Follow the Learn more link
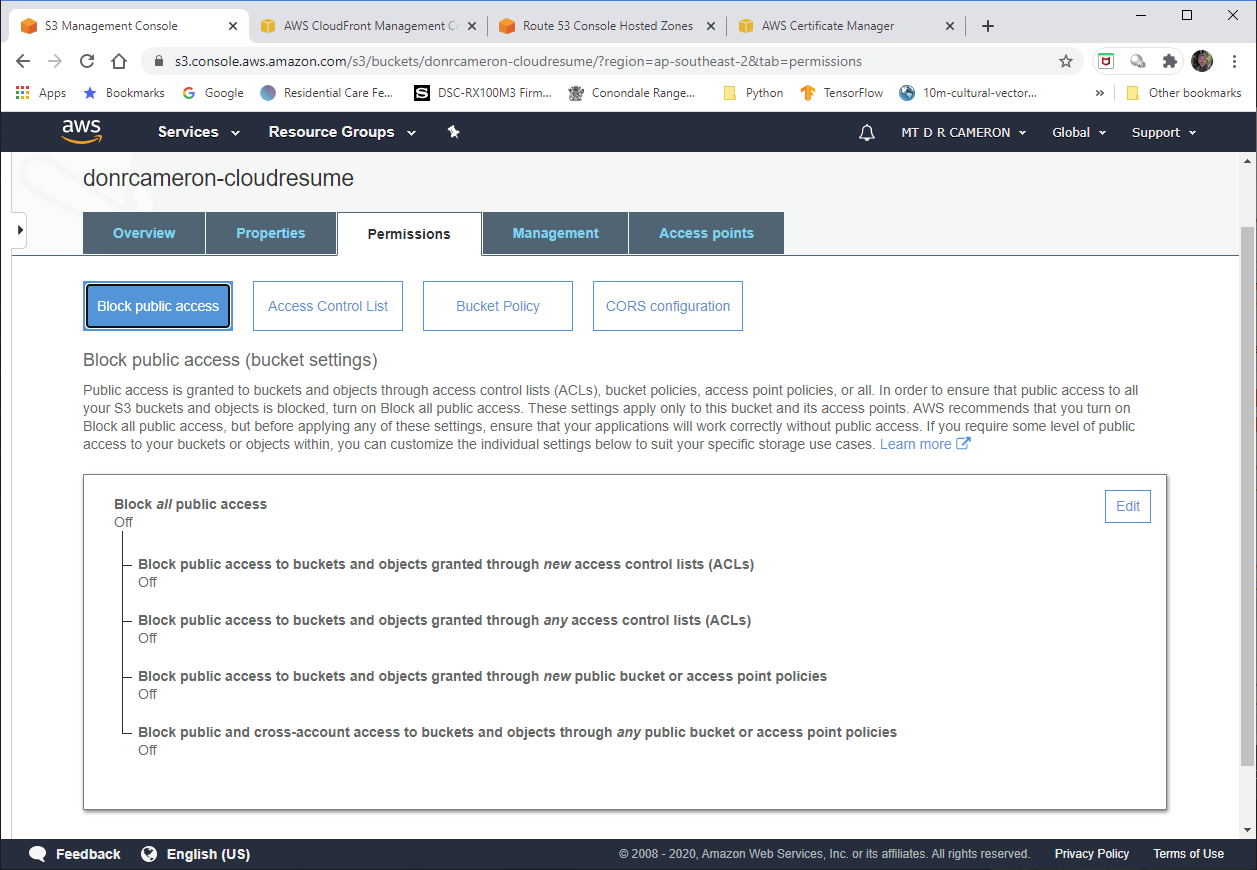The height and width of the screenshot is (870, 1257). tap(924, 444)
